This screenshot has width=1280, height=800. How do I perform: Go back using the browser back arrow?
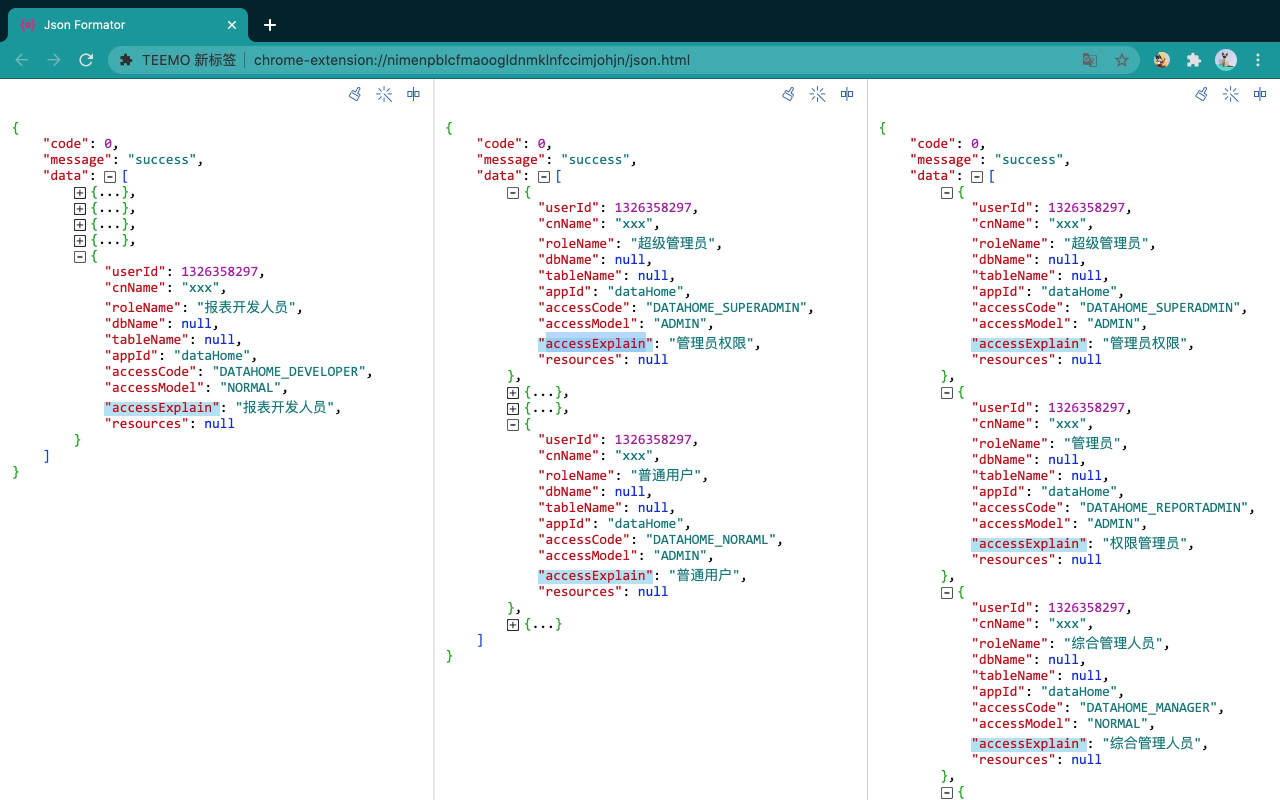tap(22, 60)
